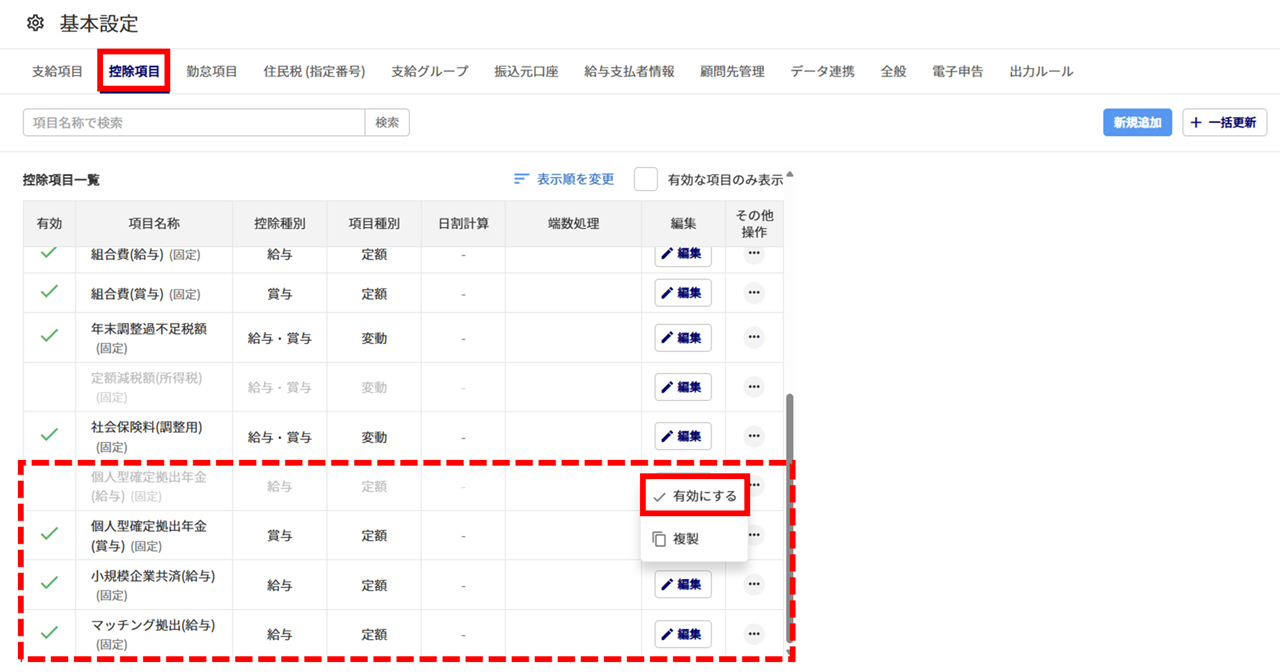Open more options for 年末調整過不足税額 row
This screenshot has width=1280, height=672.
[754, 337]
